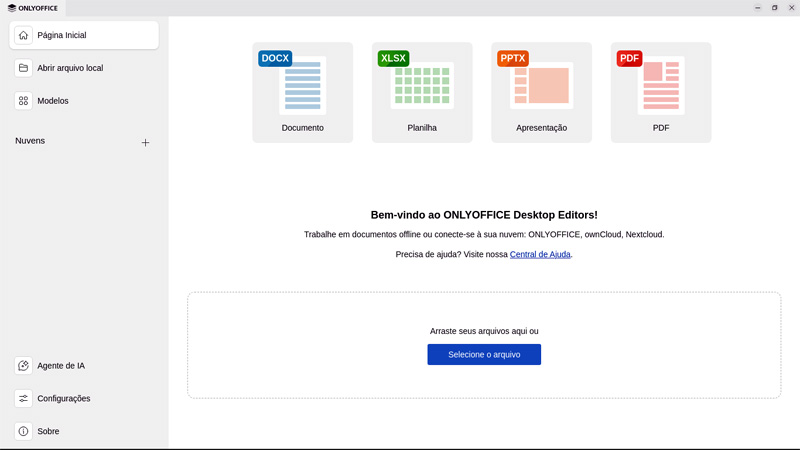Minimize the ONLYOFFICE window
This screenshot has height=450, width=800.
(758, 8)
